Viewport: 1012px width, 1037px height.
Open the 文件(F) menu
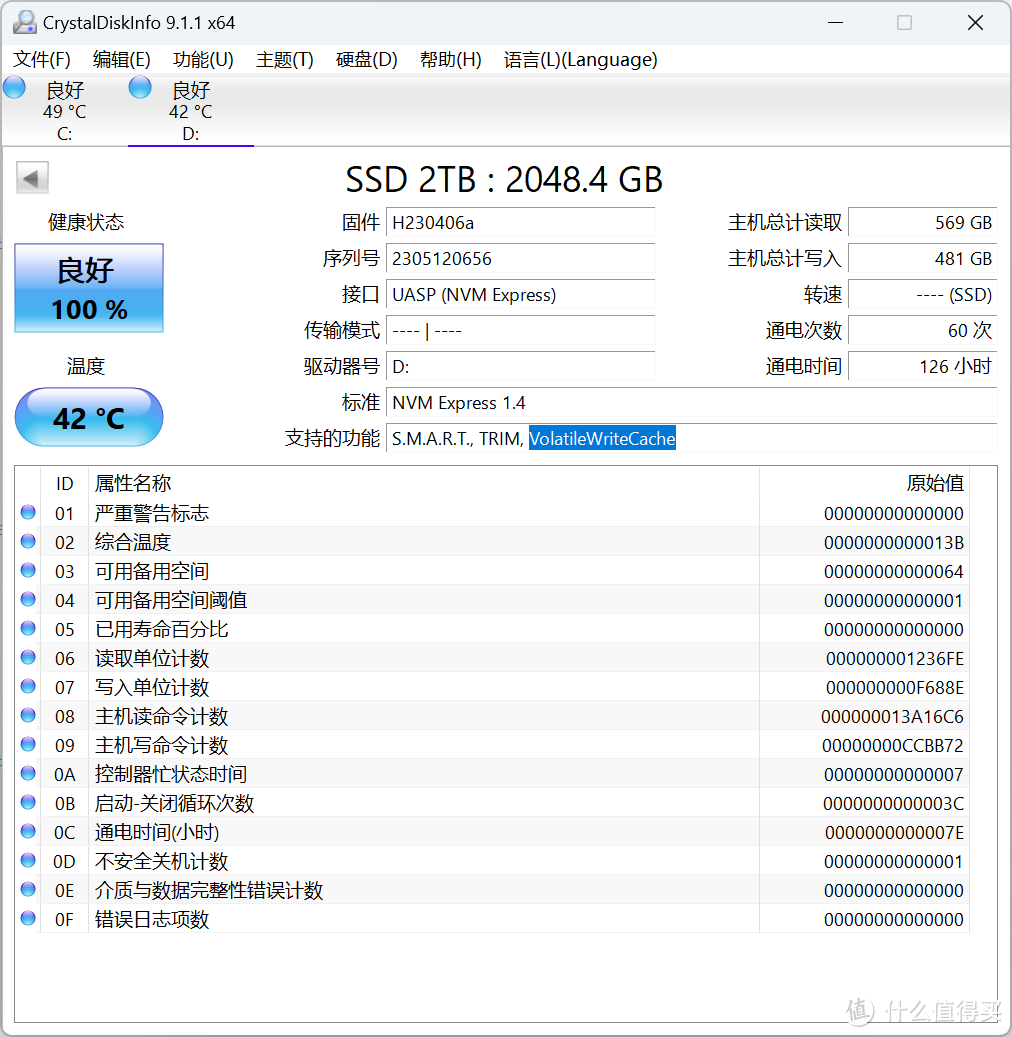click(x=42, y=60)
